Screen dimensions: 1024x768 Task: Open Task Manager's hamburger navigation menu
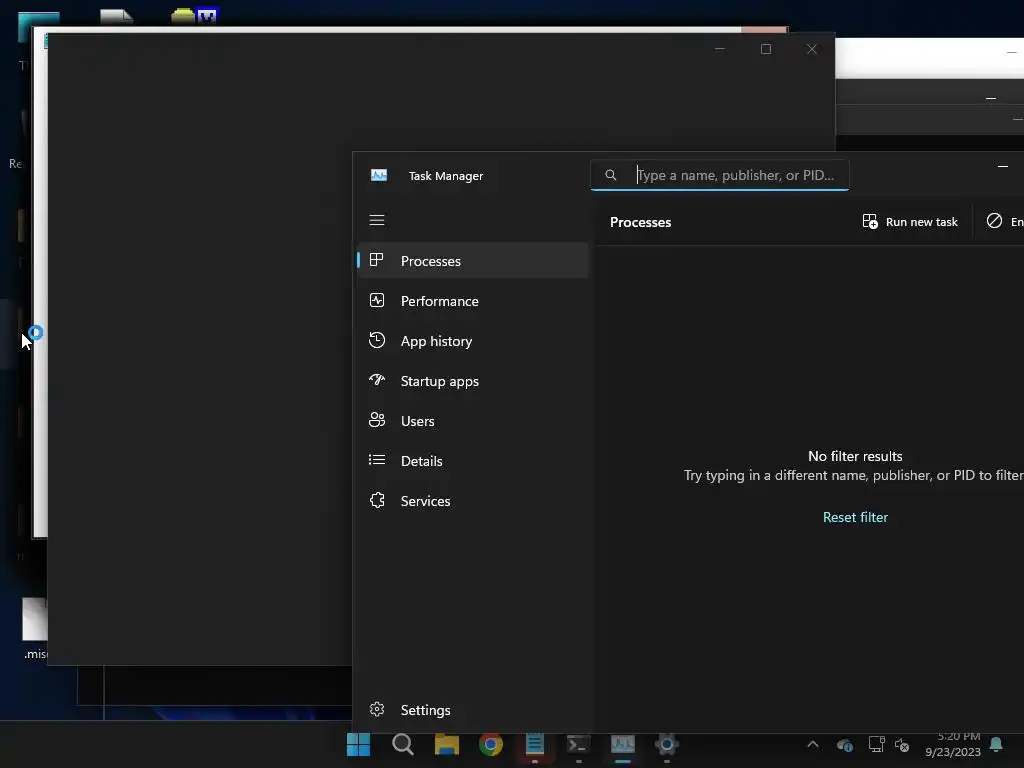pos(377,220)
